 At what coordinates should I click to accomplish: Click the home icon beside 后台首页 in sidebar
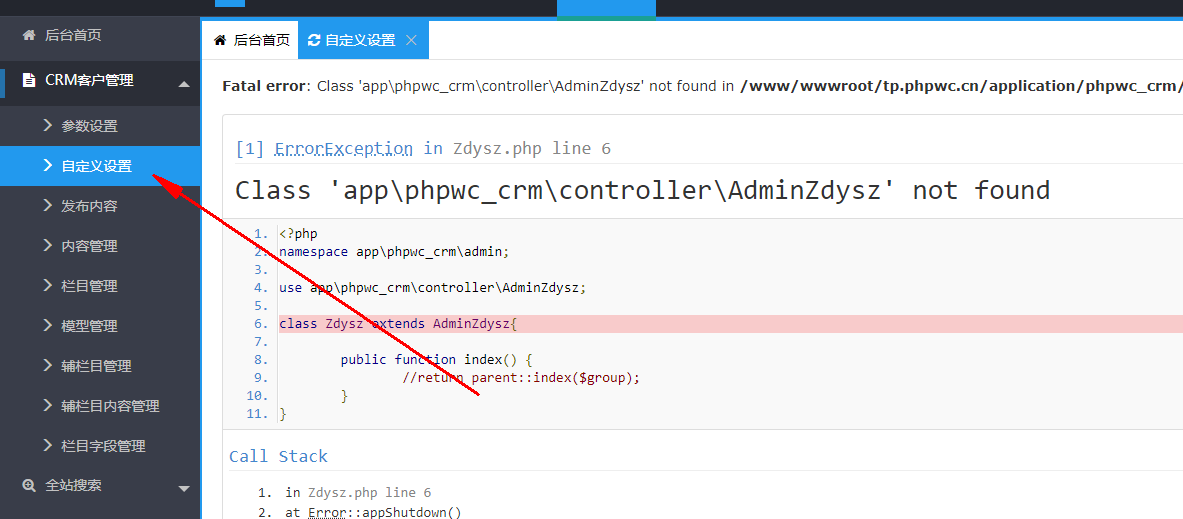tap(29, 35)
